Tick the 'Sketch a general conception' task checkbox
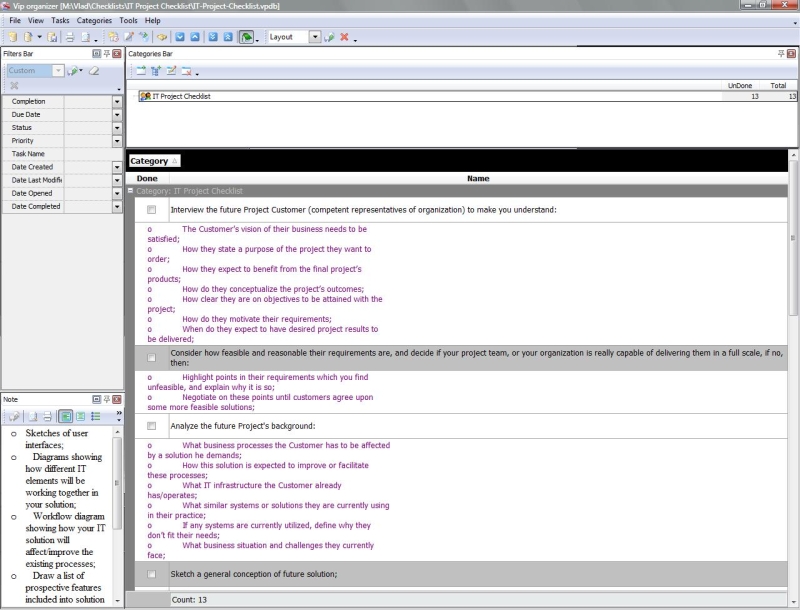This screenshot has height=610, width=800. coord(151,574)
